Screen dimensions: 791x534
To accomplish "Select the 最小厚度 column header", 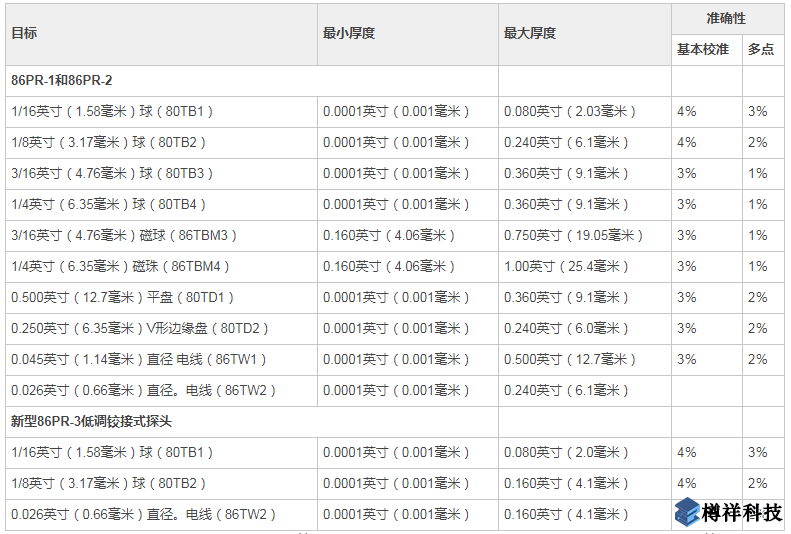I will 349,33.
